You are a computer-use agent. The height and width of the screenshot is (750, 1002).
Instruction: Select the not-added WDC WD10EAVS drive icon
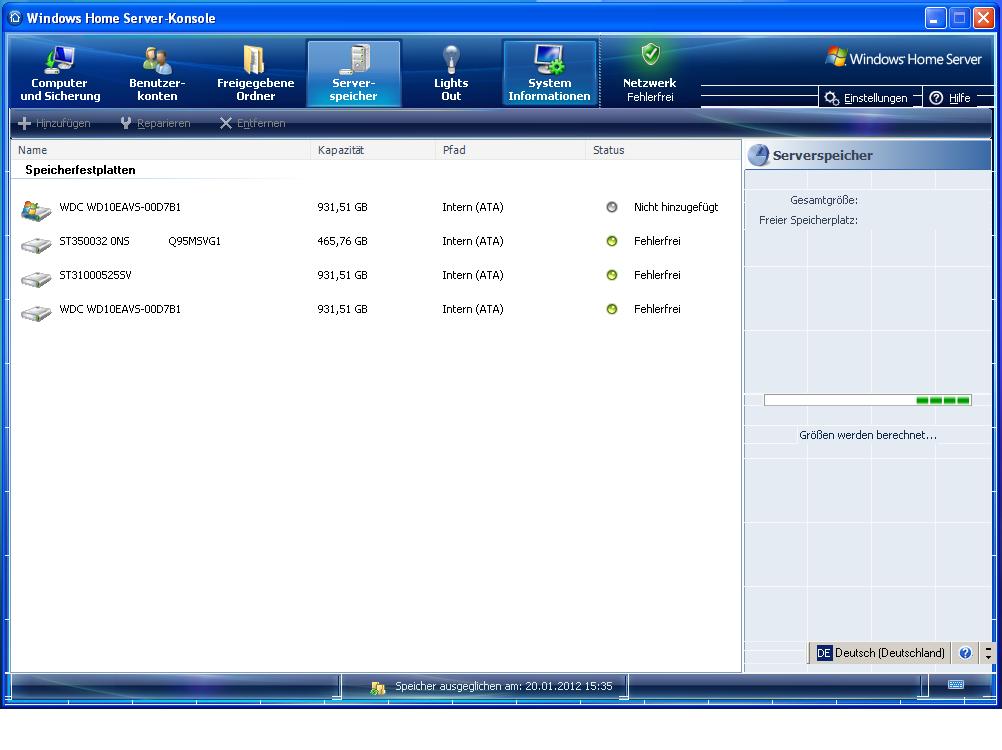click(x=36, y=210)
